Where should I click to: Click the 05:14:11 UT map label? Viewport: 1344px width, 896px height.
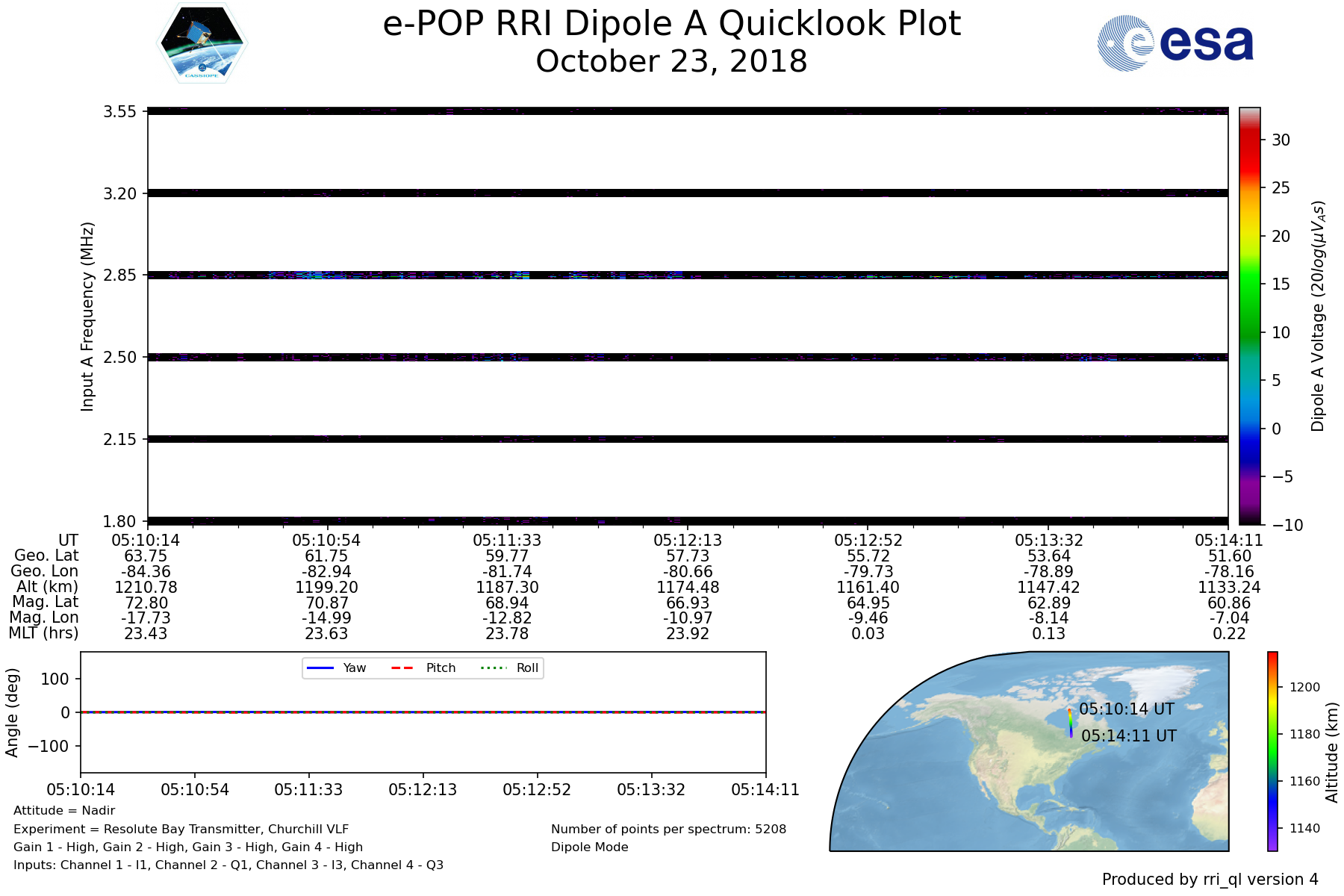pyautogui.click(x=1128, y=736)
